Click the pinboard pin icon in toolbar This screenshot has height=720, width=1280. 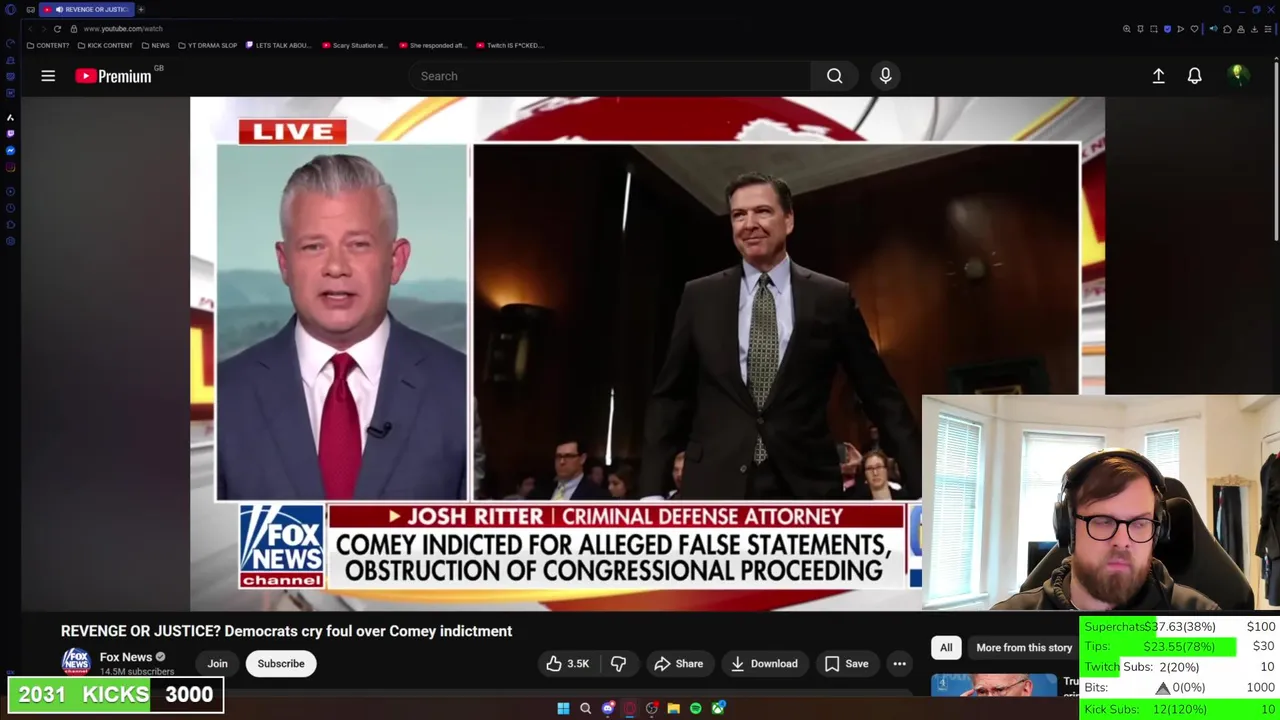click(x=1140, y=29)
